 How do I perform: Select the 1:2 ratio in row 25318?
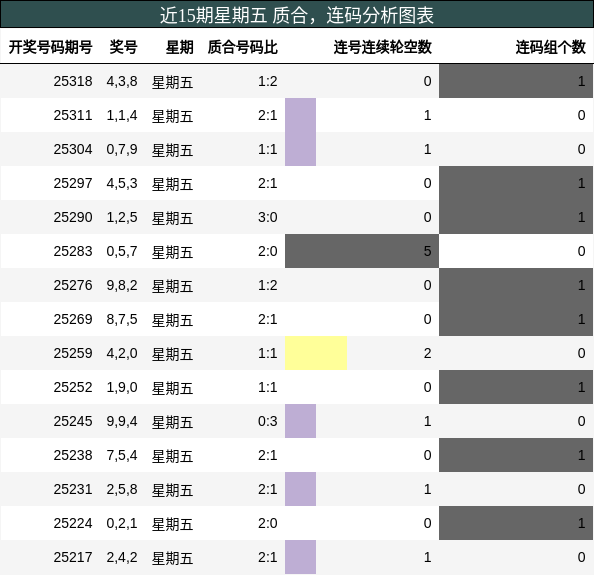pyautogui.click(x=267, y=81)
